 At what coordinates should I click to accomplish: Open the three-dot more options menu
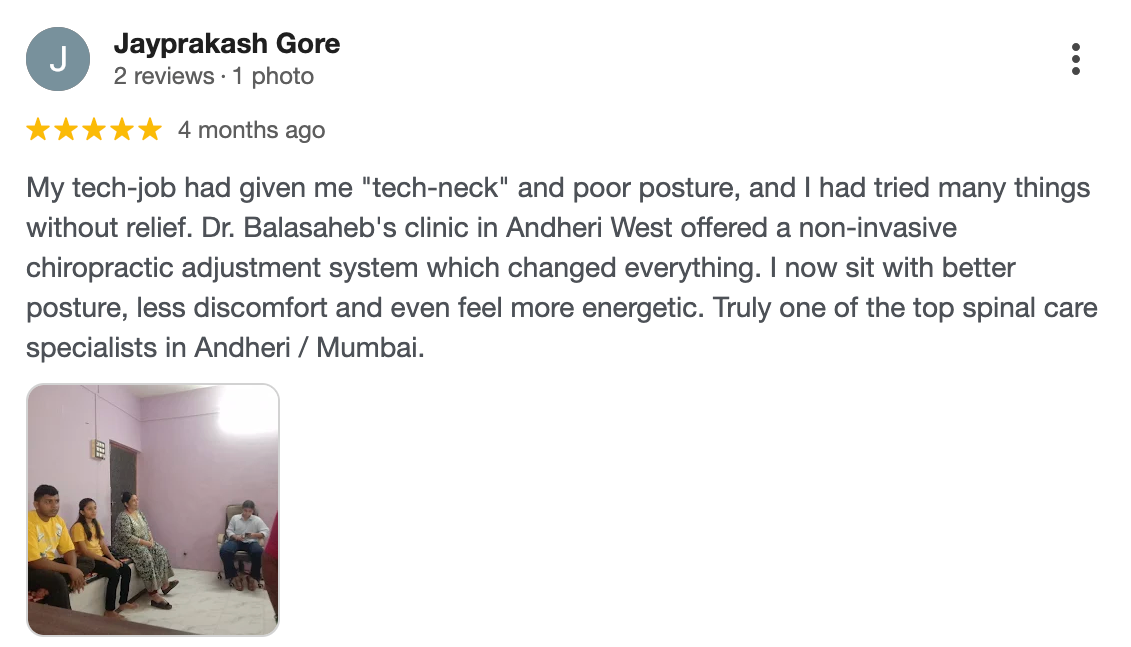tap(1075, 59)
